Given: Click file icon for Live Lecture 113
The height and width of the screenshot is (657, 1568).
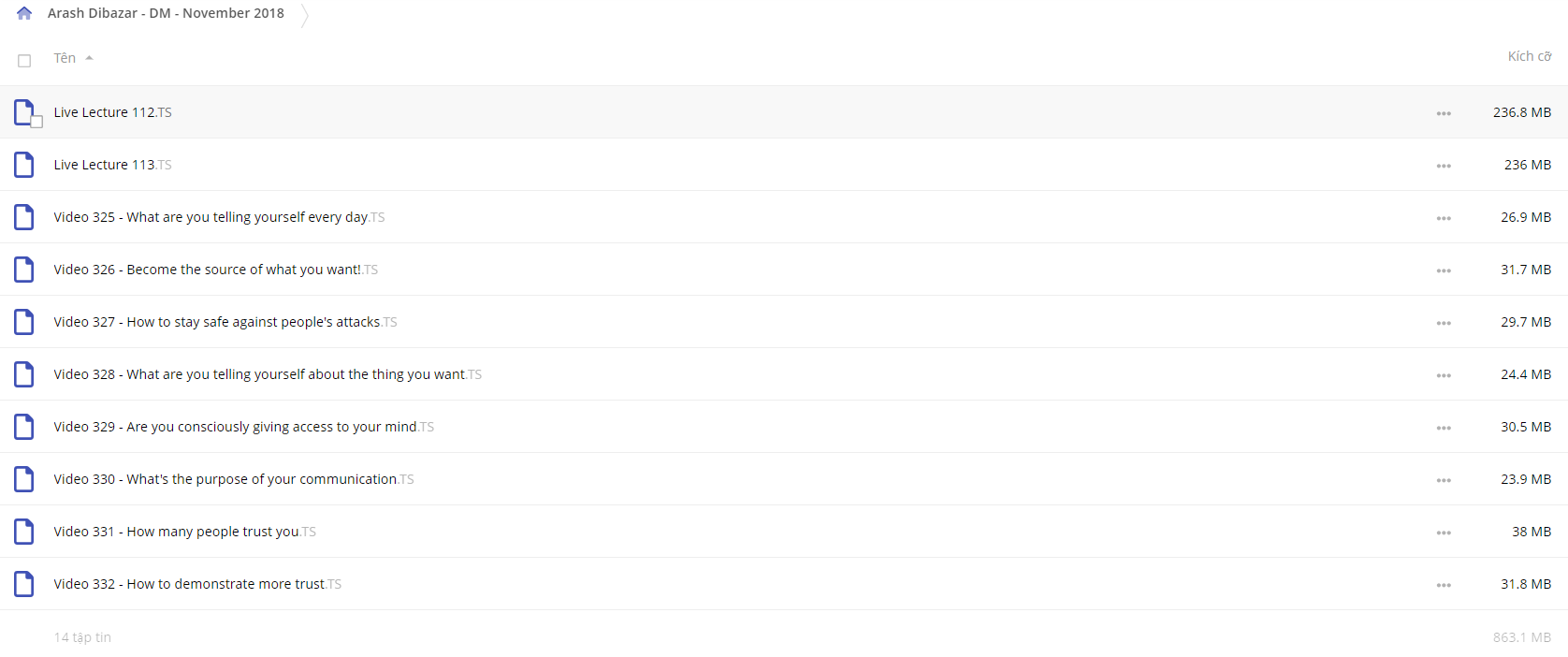Looking at the screenshot, I should point(24,165).
